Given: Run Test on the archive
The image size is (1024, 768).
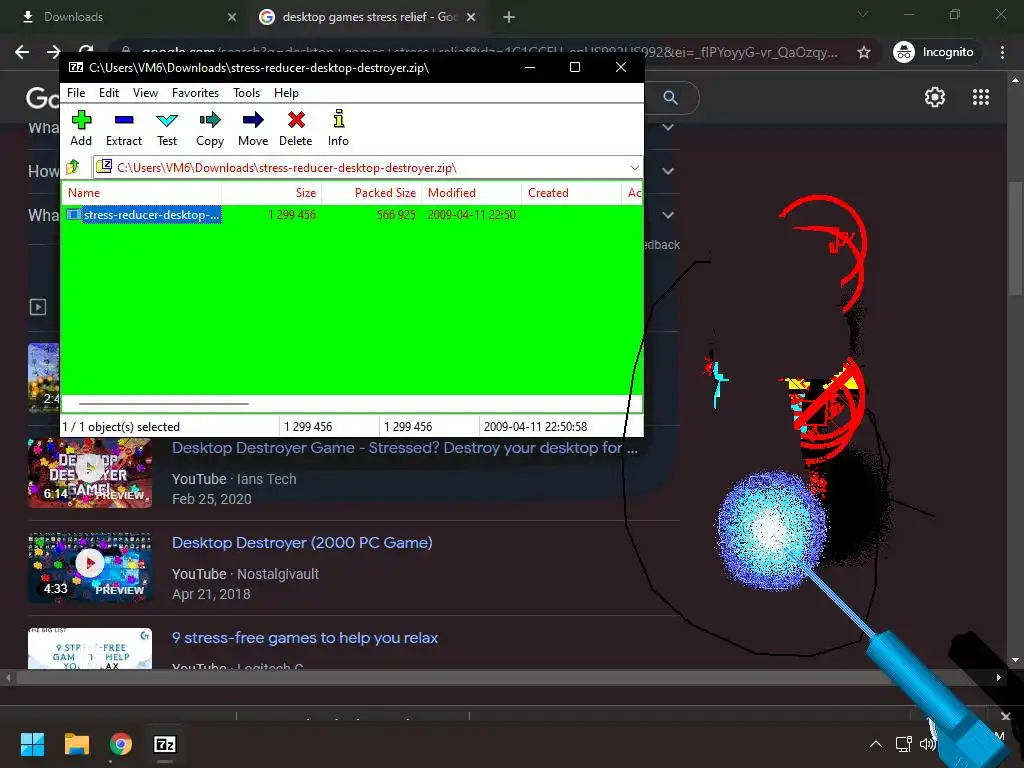Looking at the screenshot, I should click(x=167, y=128).
